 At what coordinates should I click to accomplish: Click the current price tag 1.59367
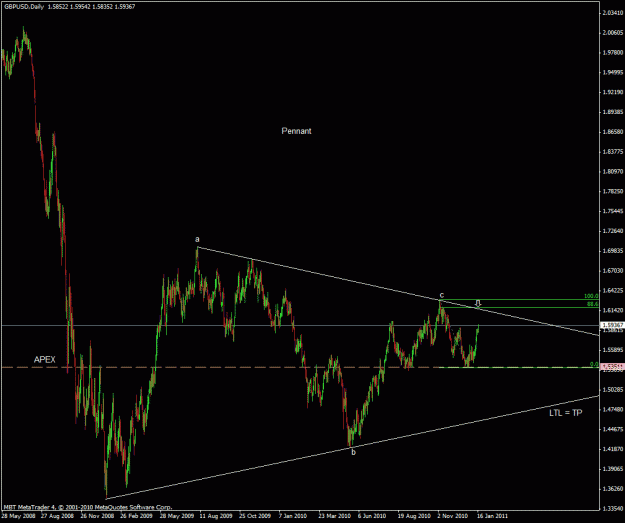point(612,325)
